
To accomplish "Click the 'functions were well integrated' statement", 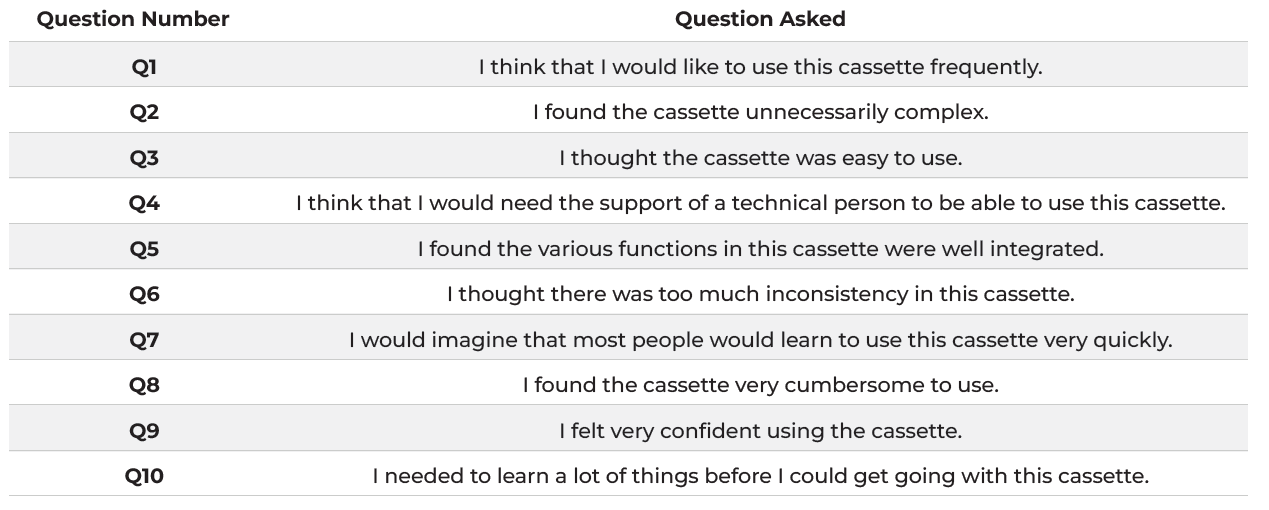I will point(760,249).
